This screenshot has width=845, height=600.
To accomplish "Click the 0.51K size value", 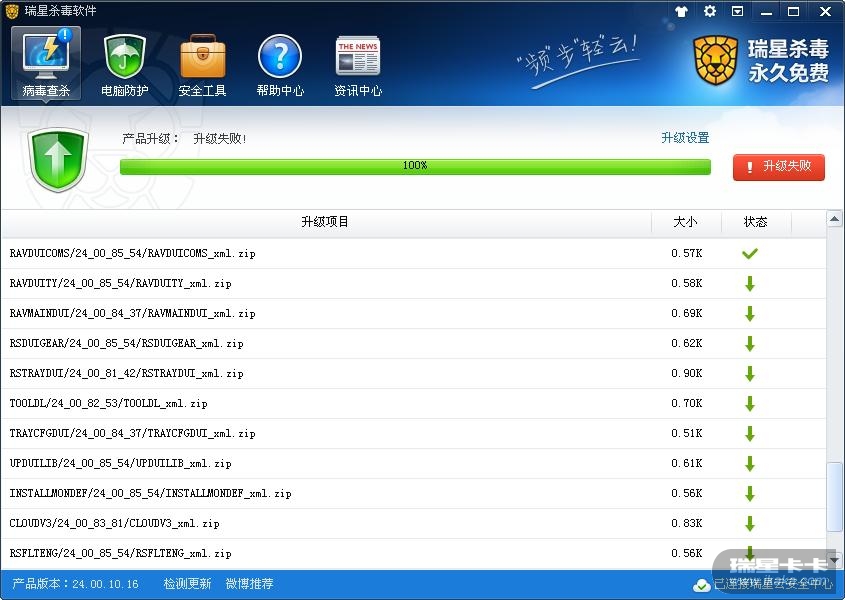I will click(x=687, y=433).
